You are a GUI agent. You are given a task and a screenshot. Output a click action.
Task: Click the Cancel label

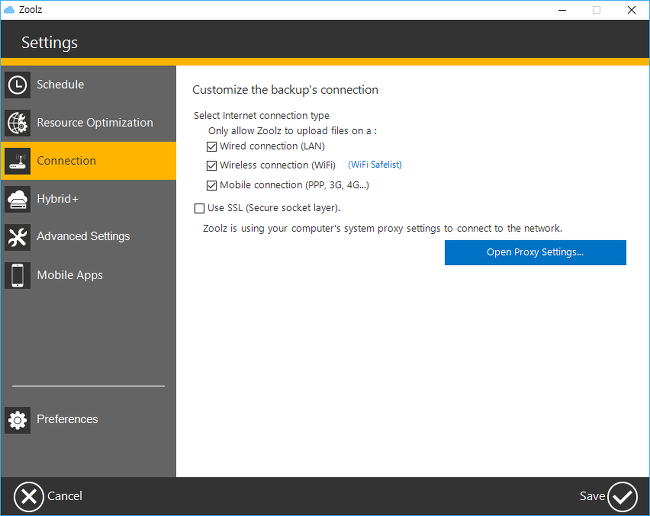point(65,496)
